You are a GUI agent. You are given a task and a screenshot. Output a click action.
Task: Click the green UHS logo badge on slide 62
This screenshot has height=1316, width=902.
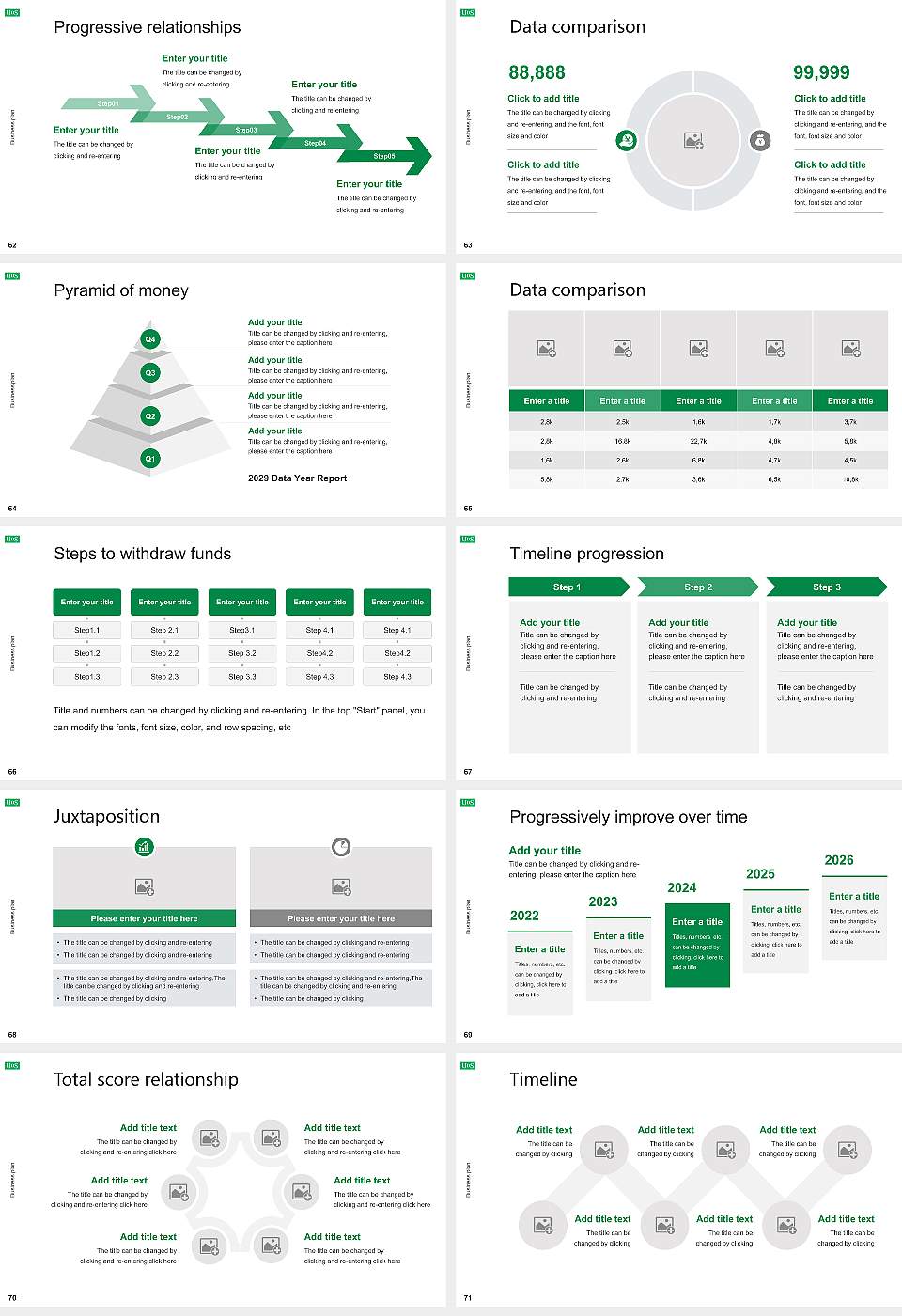12,12
